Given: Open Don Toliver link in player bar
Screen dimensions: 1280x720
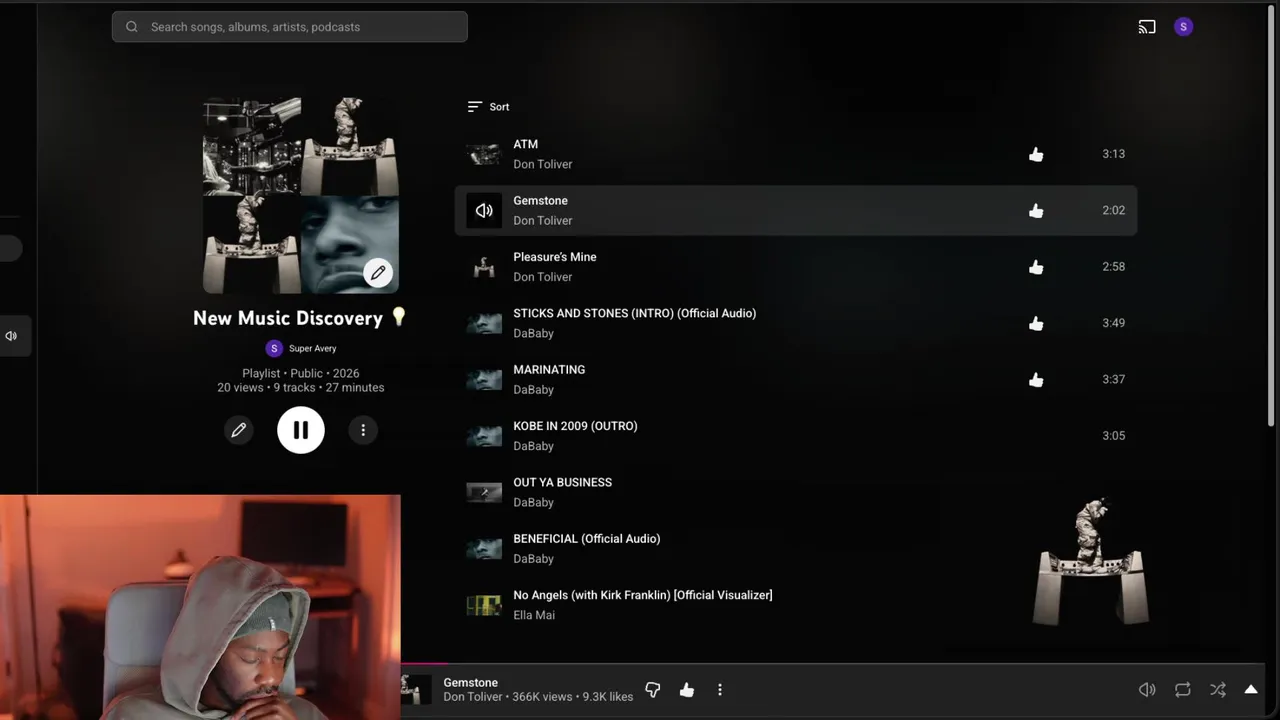Looking at the screenshot, I should tap(473, 697).
